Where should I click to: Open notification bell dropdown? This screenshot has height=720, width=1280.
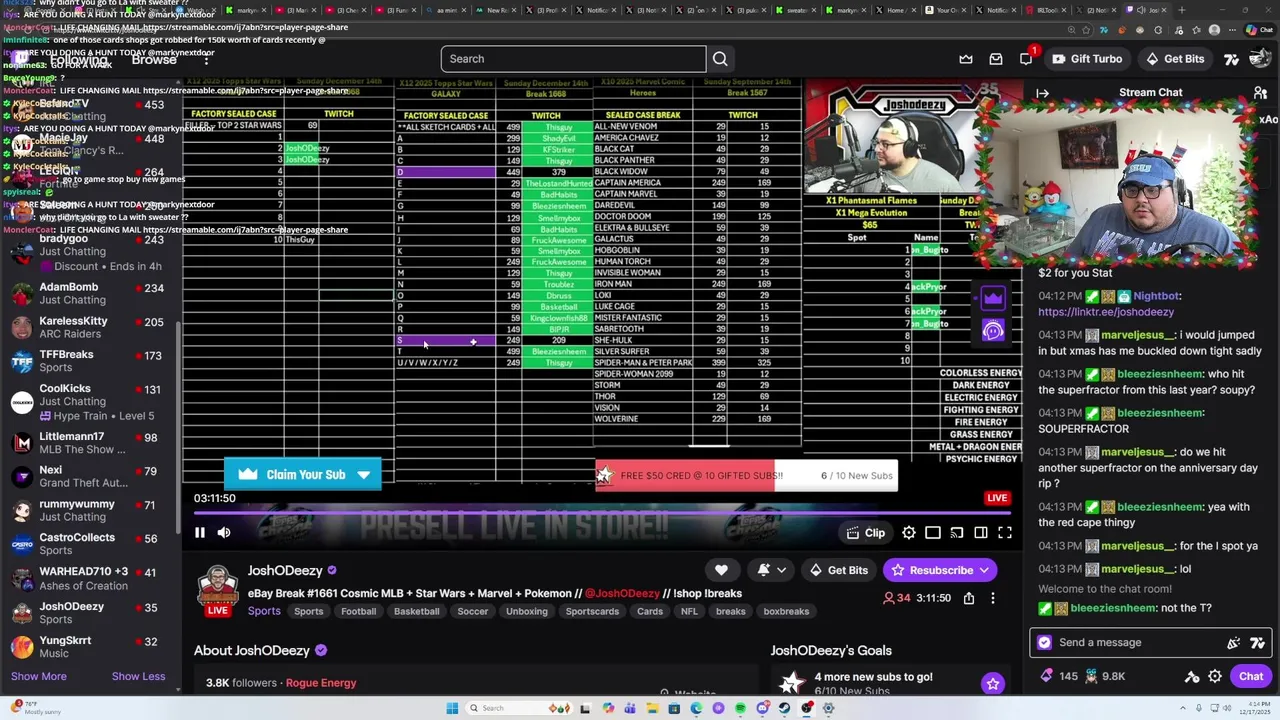pyautogui.click(x=771, y=570)
